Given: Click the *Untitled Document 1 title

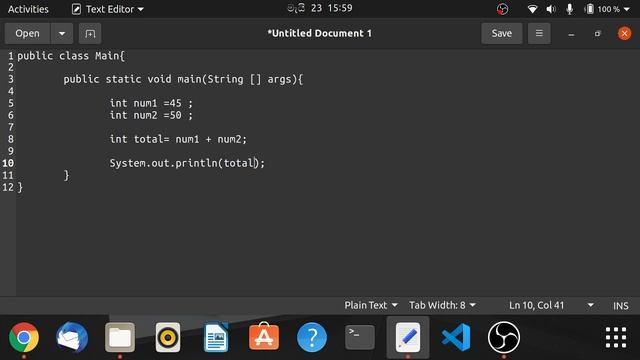Looking at the screenshot, I should (320, 33).
